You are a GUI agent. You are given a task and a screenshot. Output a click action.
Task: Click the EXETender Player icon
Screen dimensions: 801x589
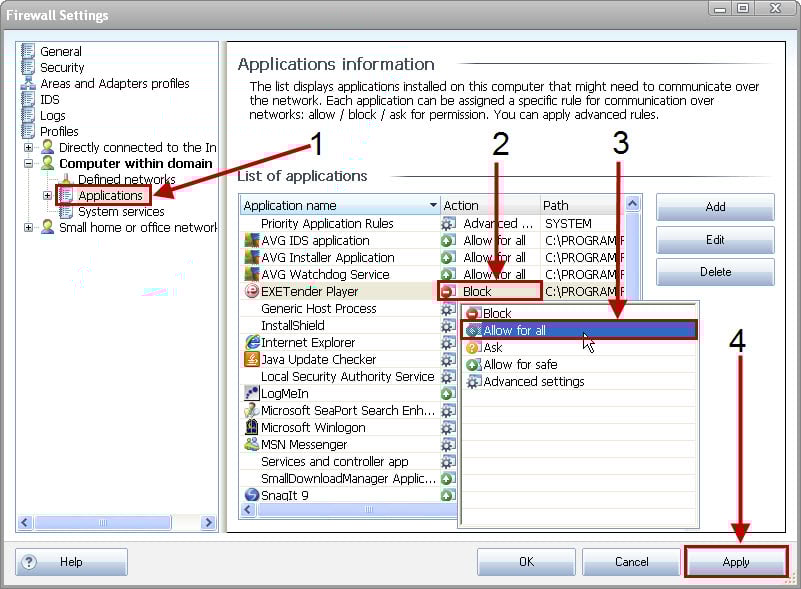click(x=252, y=291)
